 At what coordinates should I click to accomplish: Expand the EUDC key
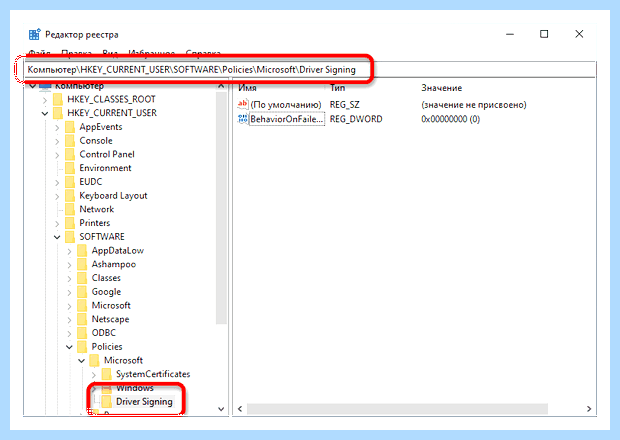point(57,182)
